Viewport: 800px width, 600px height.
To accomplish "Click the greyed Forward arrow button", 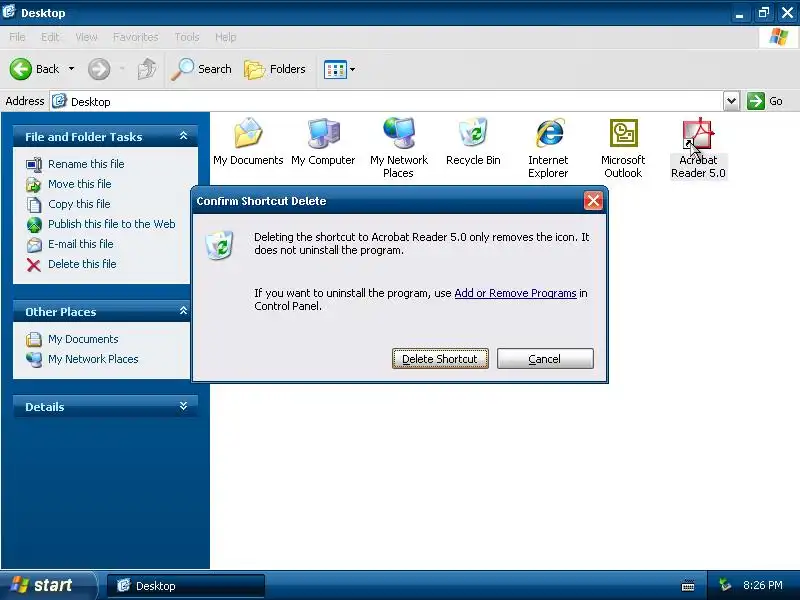I will point(99,69).
